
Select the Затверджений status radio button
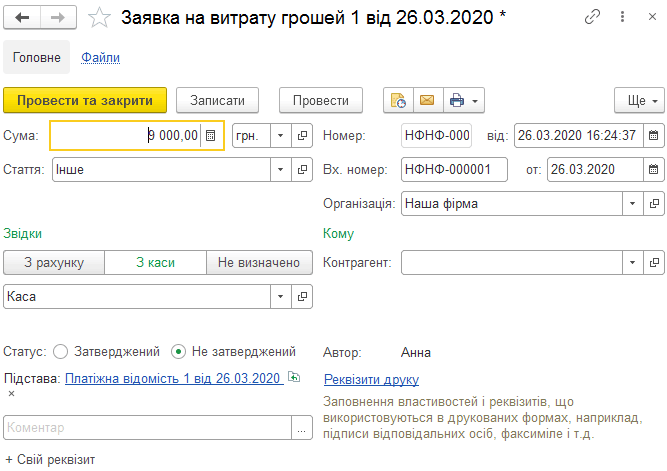(60, 352)
